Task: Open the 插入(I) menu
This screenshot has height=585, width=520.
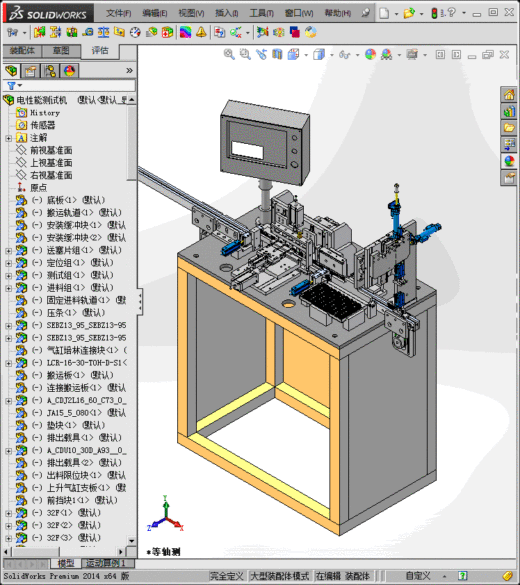Action: (x=226, y=13)
